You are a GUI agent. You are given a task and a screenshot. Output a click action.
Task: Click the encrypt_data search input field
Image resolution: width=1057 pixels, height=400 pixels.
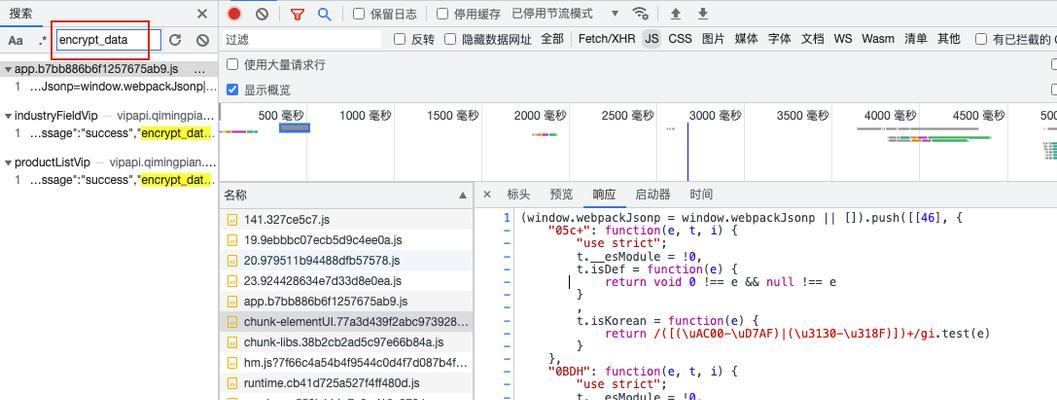pyautogui.click(x=109, y=40)
